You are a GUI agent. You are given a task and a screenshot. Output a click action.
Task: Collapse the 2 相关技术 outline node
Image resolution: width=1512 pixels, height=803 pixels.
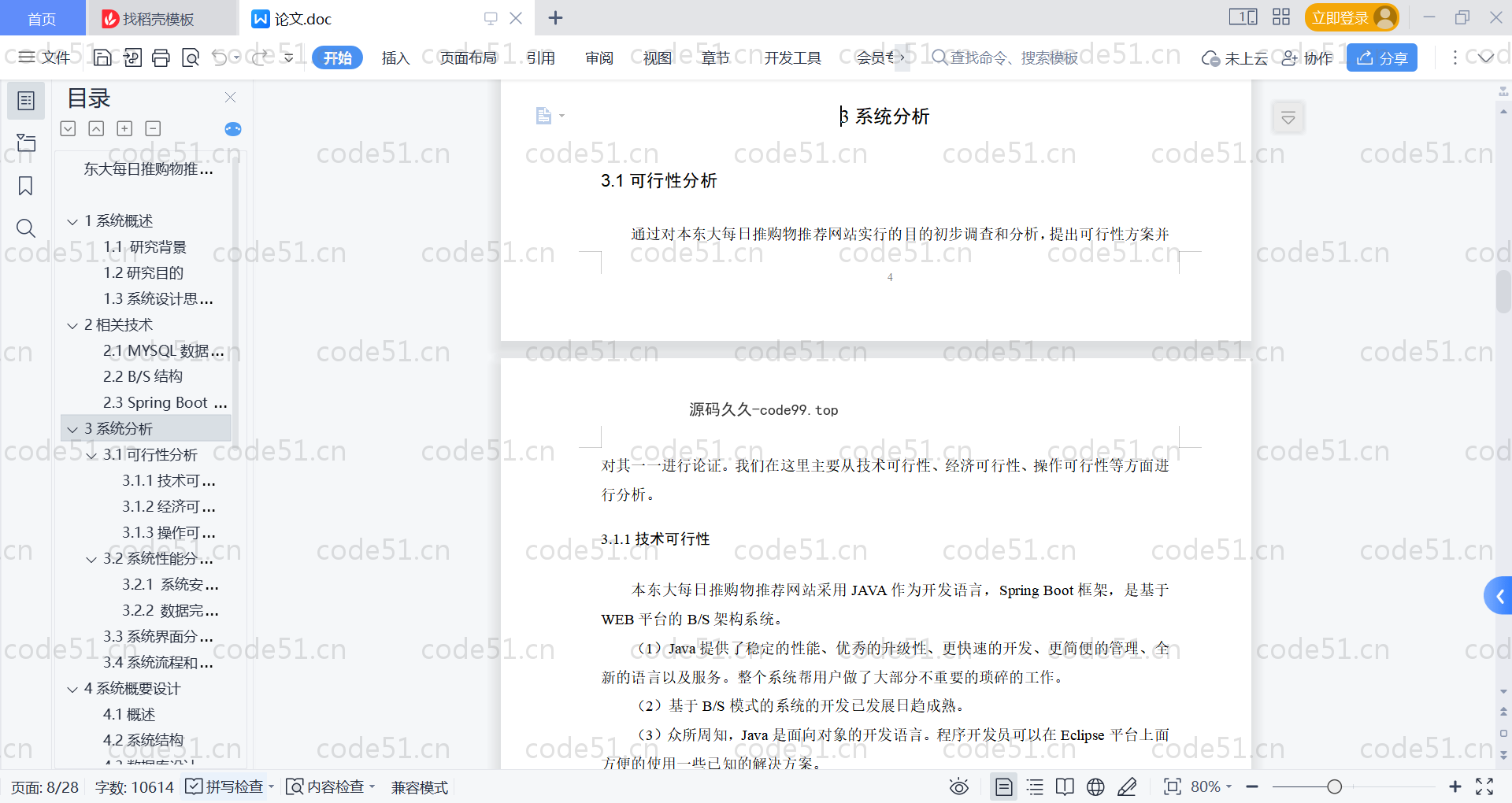[x=72, y=325]
